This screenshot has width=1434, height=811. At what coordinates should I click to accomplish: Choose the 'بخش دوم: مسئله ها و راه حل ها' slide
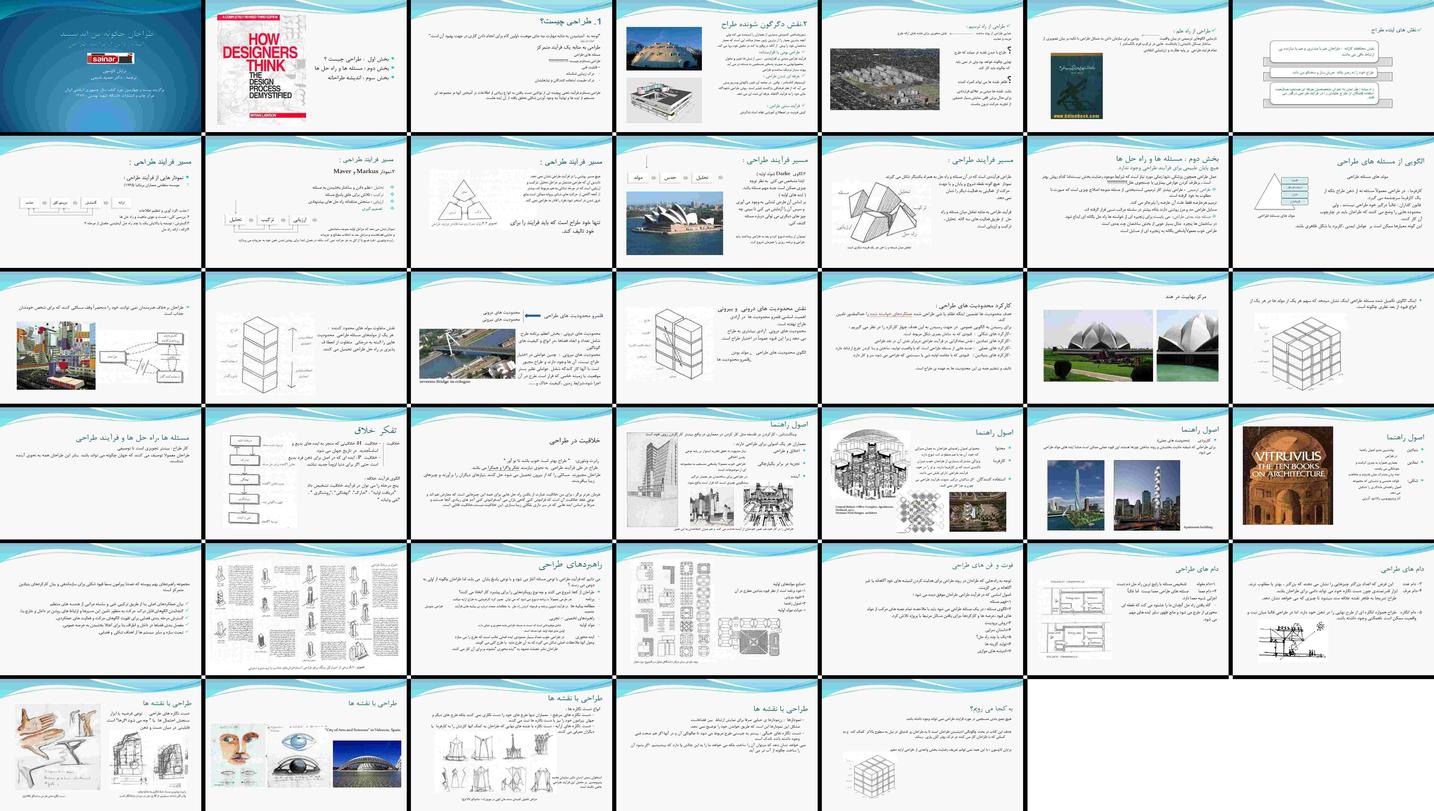click(1126, 201)
